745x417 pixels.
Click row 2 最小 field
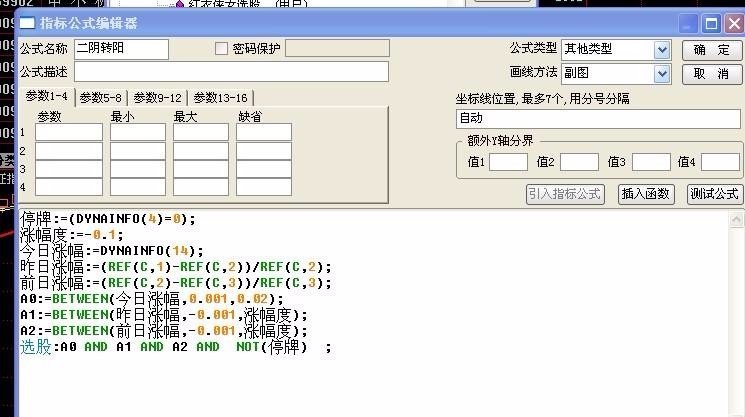click(138, 151)
